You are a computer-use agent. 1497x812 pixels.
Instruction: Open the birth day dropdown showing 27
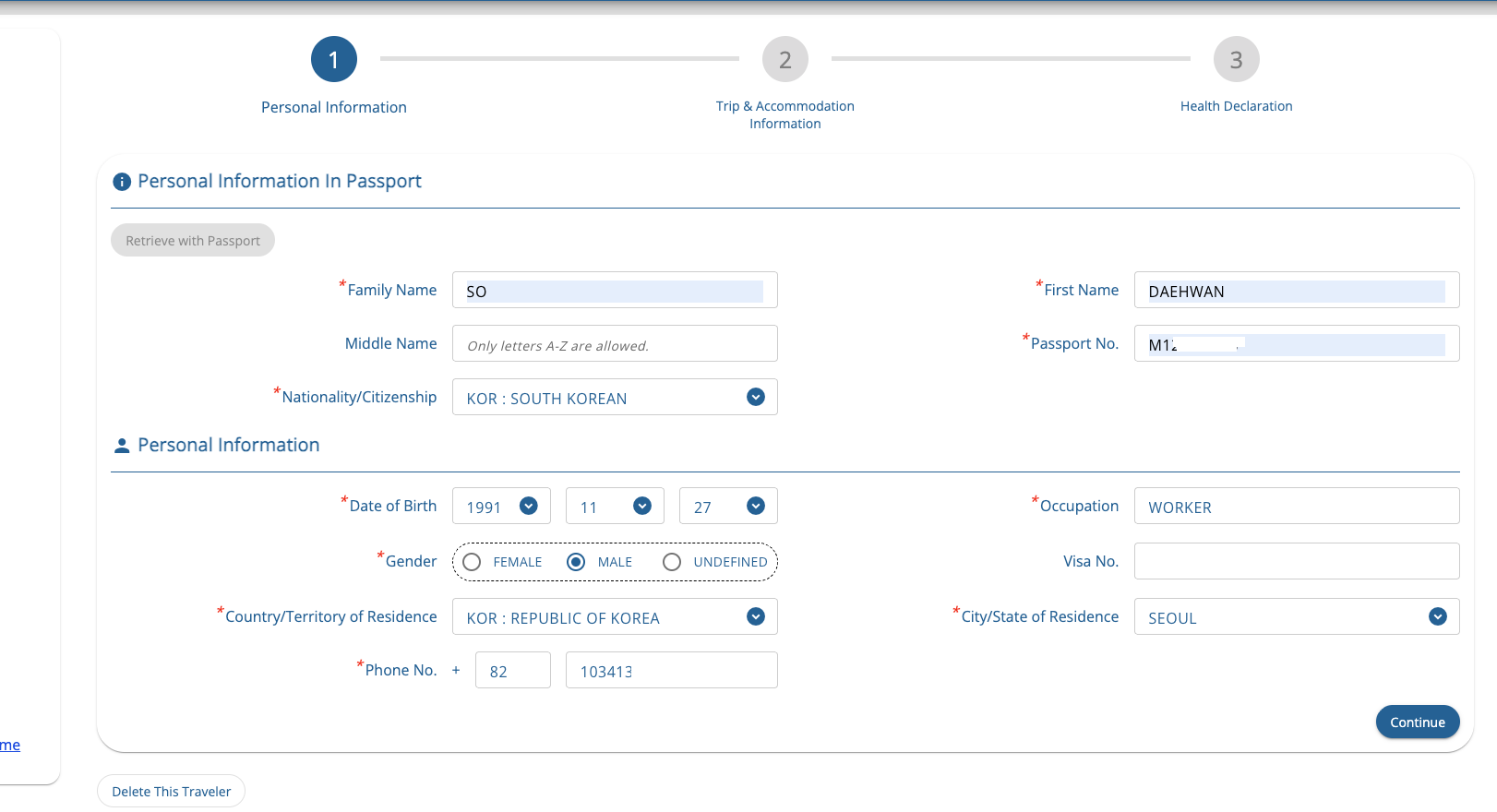[728, 507]
